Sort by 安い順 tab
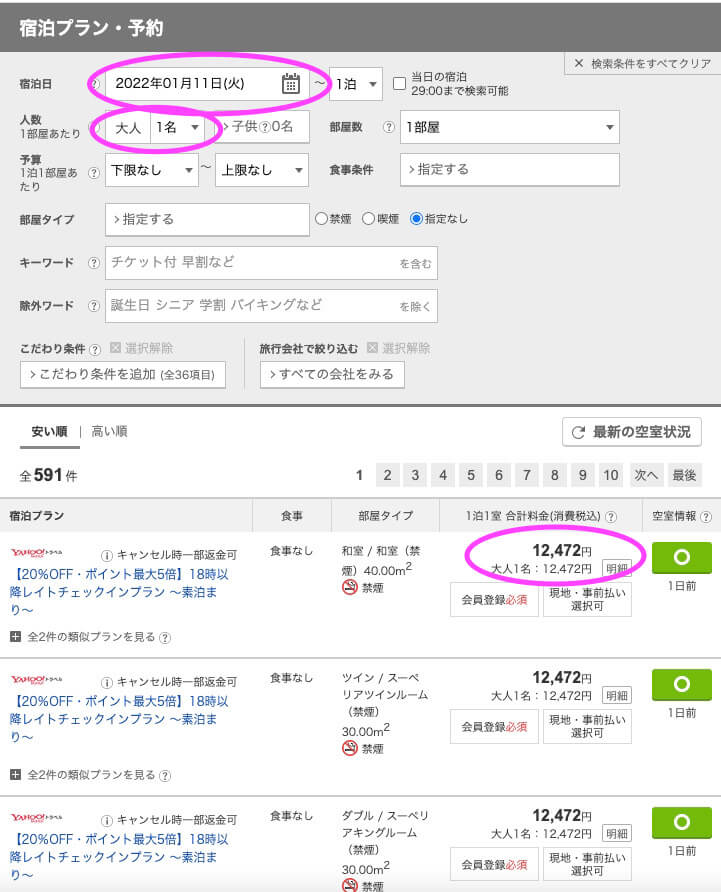 [x=50, y=432]
